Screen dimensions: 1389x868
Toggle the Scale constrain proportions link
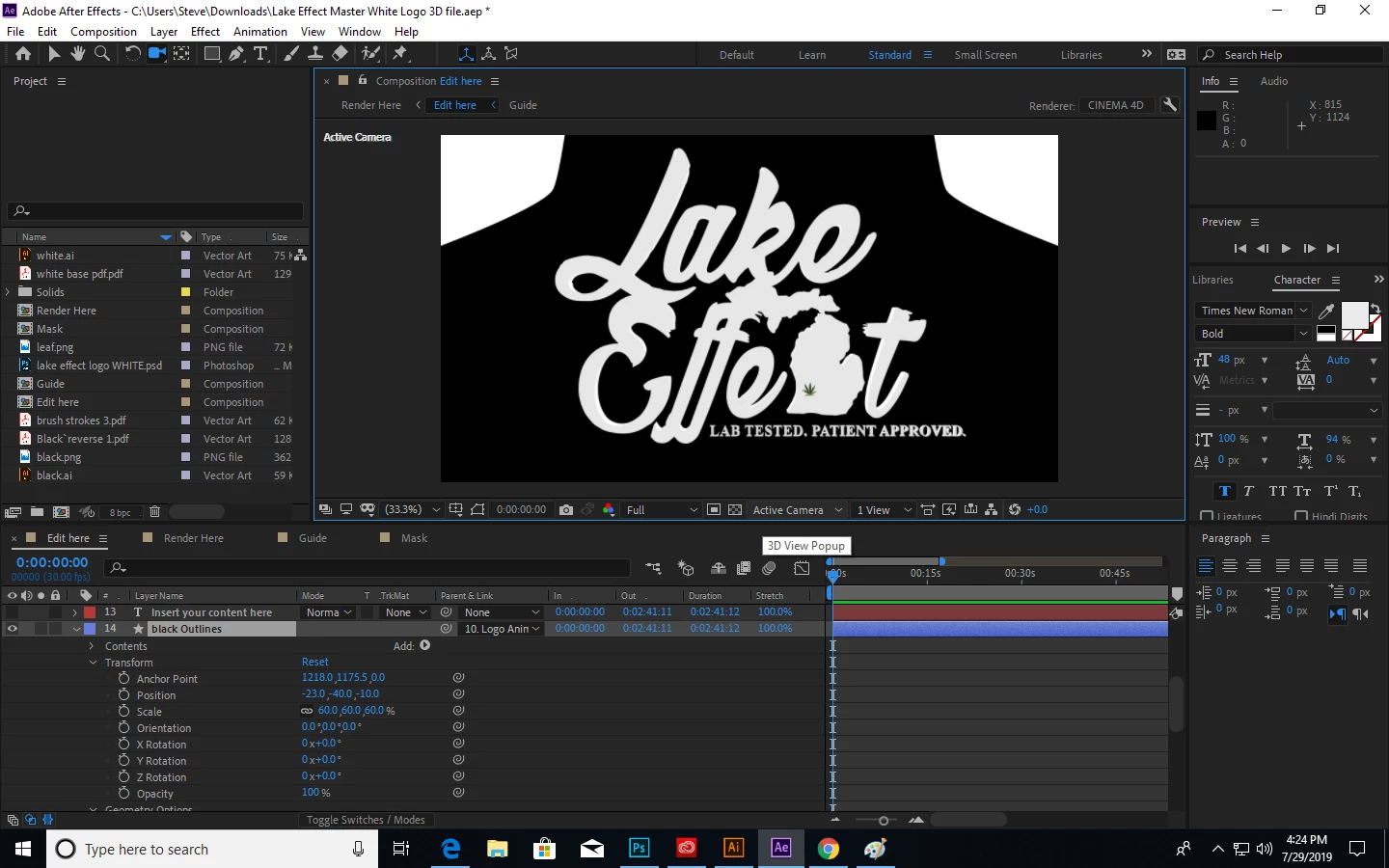[307, 711]
